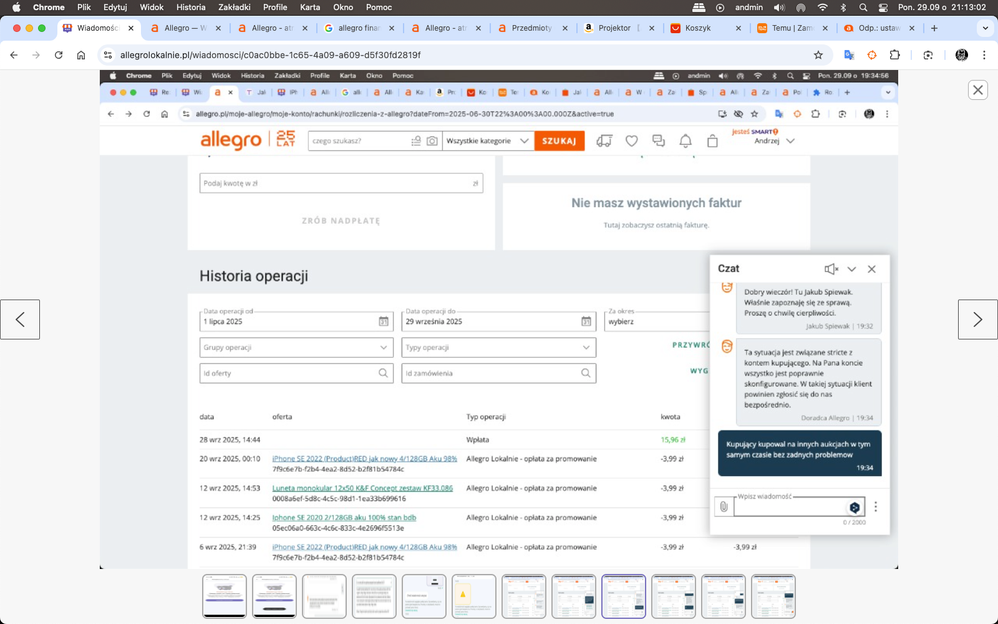
Task: Click the Bluetooth icon in the top menu bar
Action: 843,7
